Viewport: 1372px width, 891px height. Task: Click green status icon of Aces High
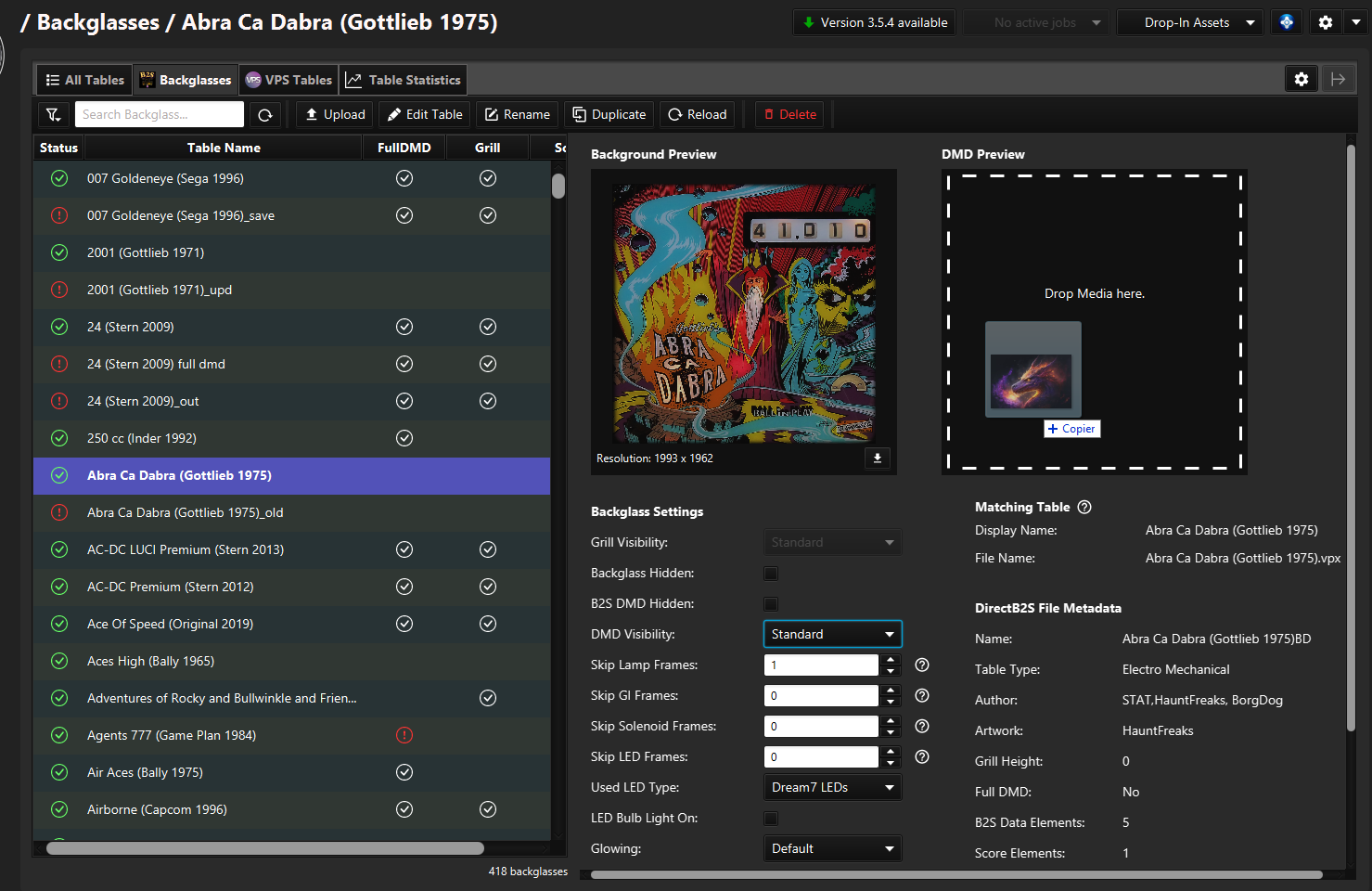(59, 661)
